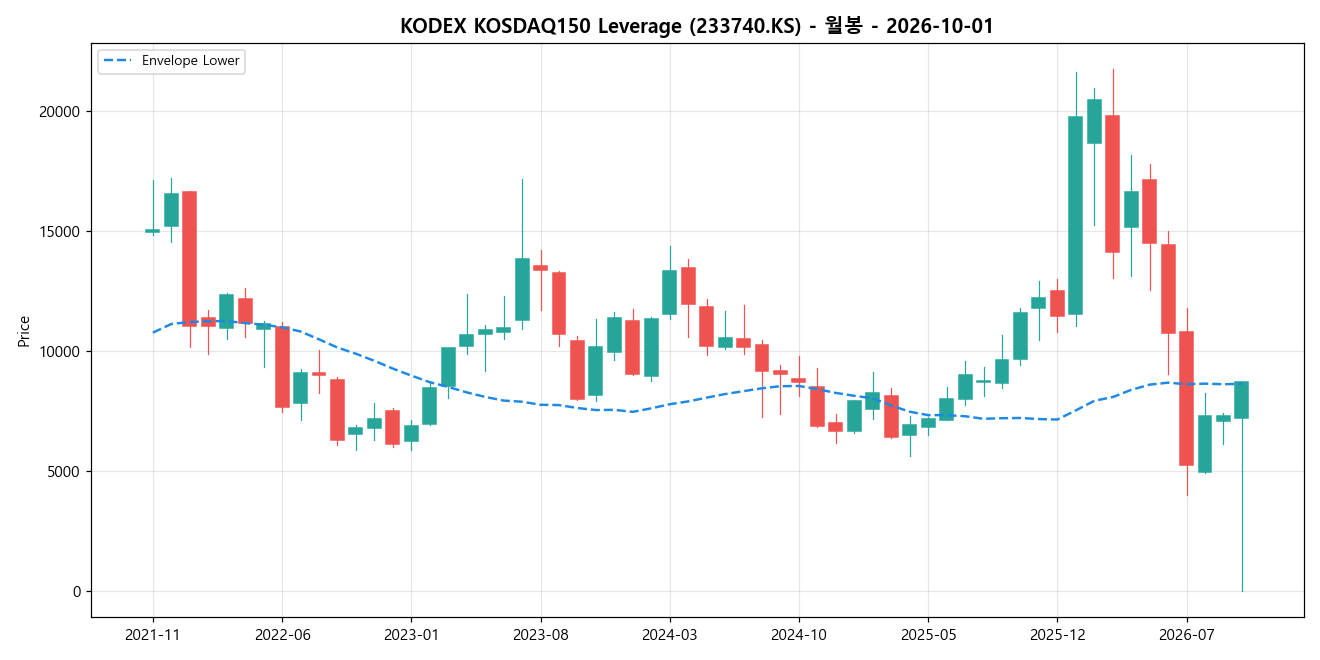Click the 2023-08 x-axis label
Viewport: 1320px width, 660px height.
(x=541, y=634)
